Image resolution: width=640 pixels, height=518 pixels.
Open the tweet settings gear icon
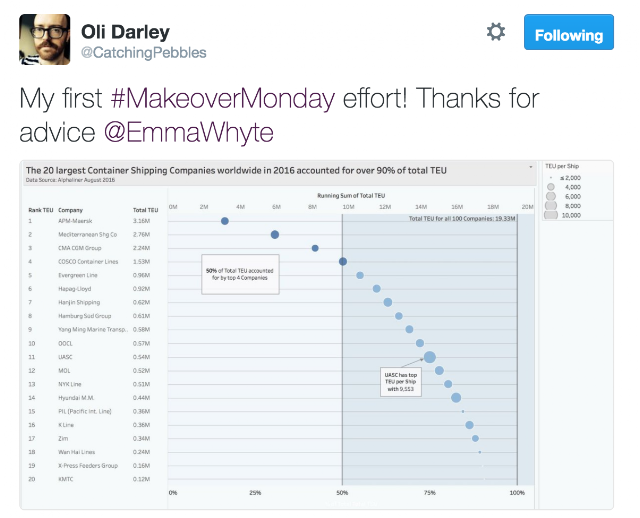495,33
